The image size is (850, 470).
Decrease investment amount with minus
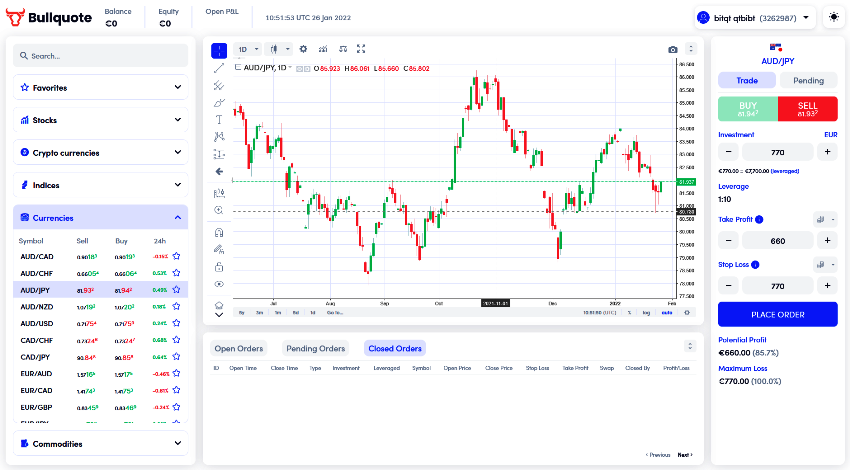point(729,152)
